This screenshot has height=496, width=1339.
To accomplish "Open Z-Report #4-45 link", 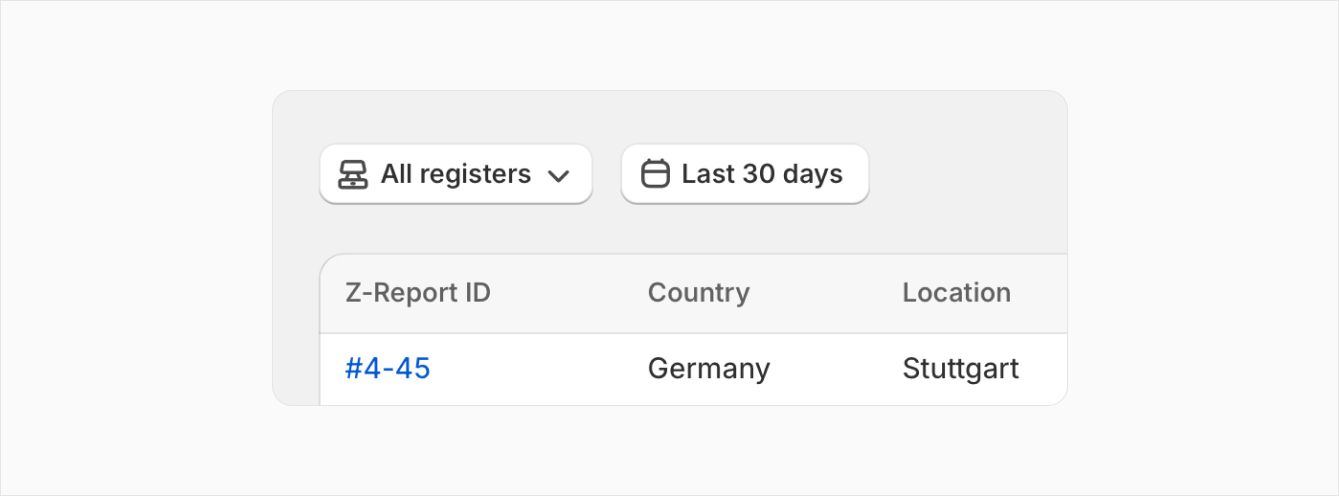I will 388,369.
